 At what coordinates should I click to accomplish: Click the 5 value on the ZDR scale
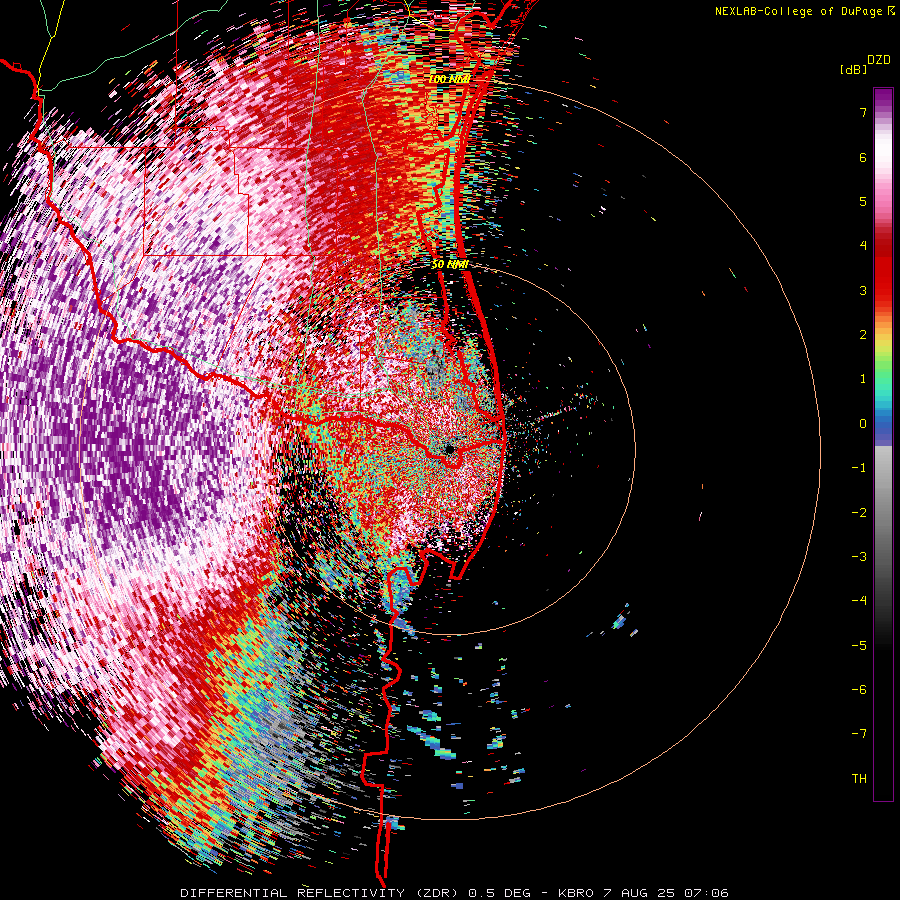[863, 201]
